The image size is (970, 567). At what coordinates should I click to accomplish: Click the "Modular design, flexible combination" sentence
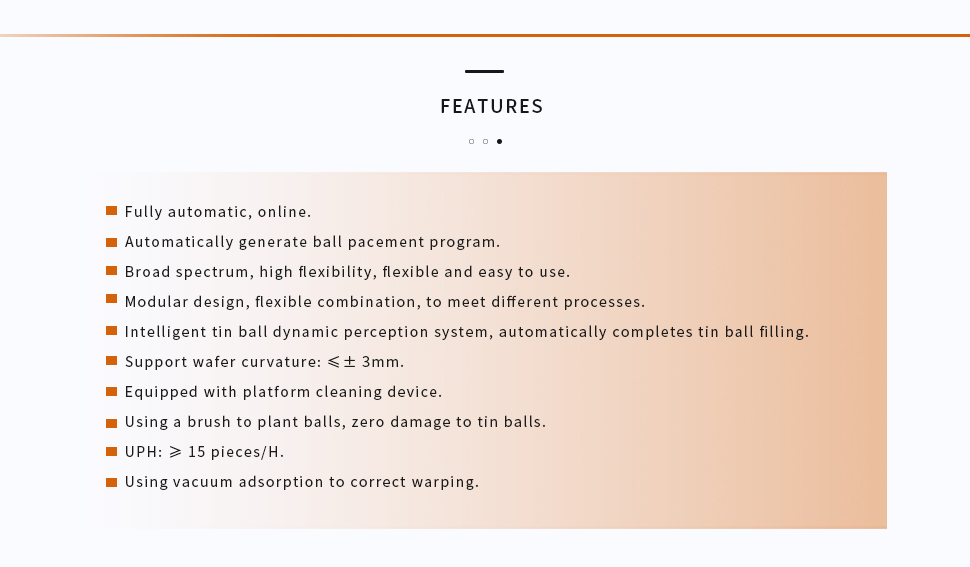pyautogui.click(x=384, y=302)
